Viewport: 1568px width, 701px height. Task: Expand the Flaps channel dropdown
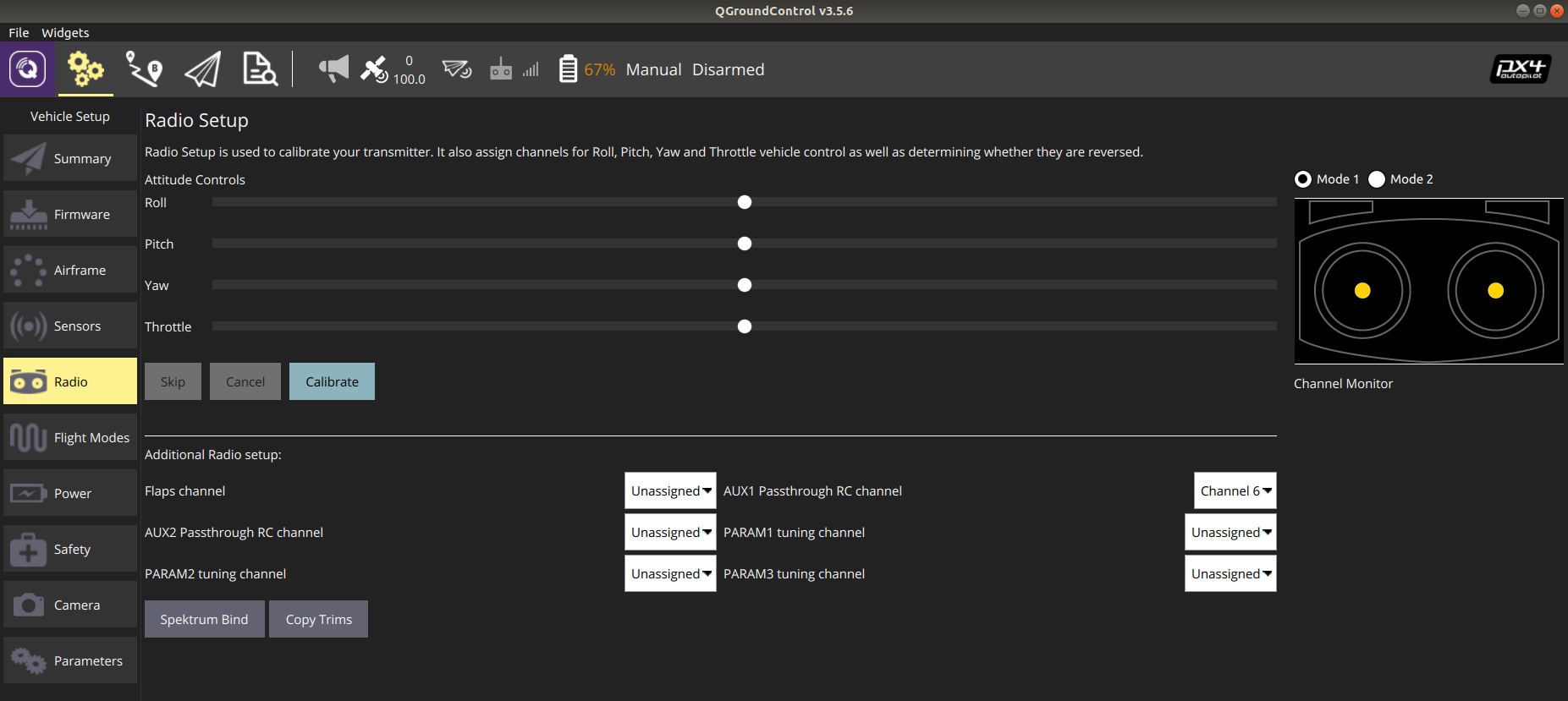(x=670, y=491)
